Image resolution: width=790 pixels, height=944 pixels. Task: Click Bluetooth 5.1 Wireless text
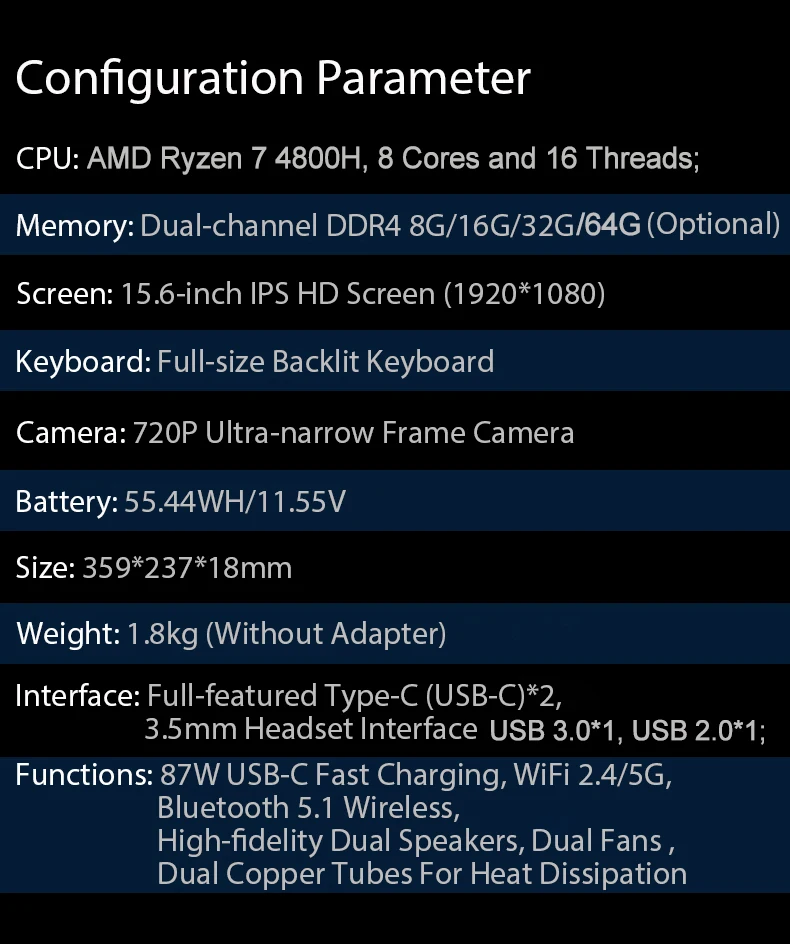pos(308,807)
